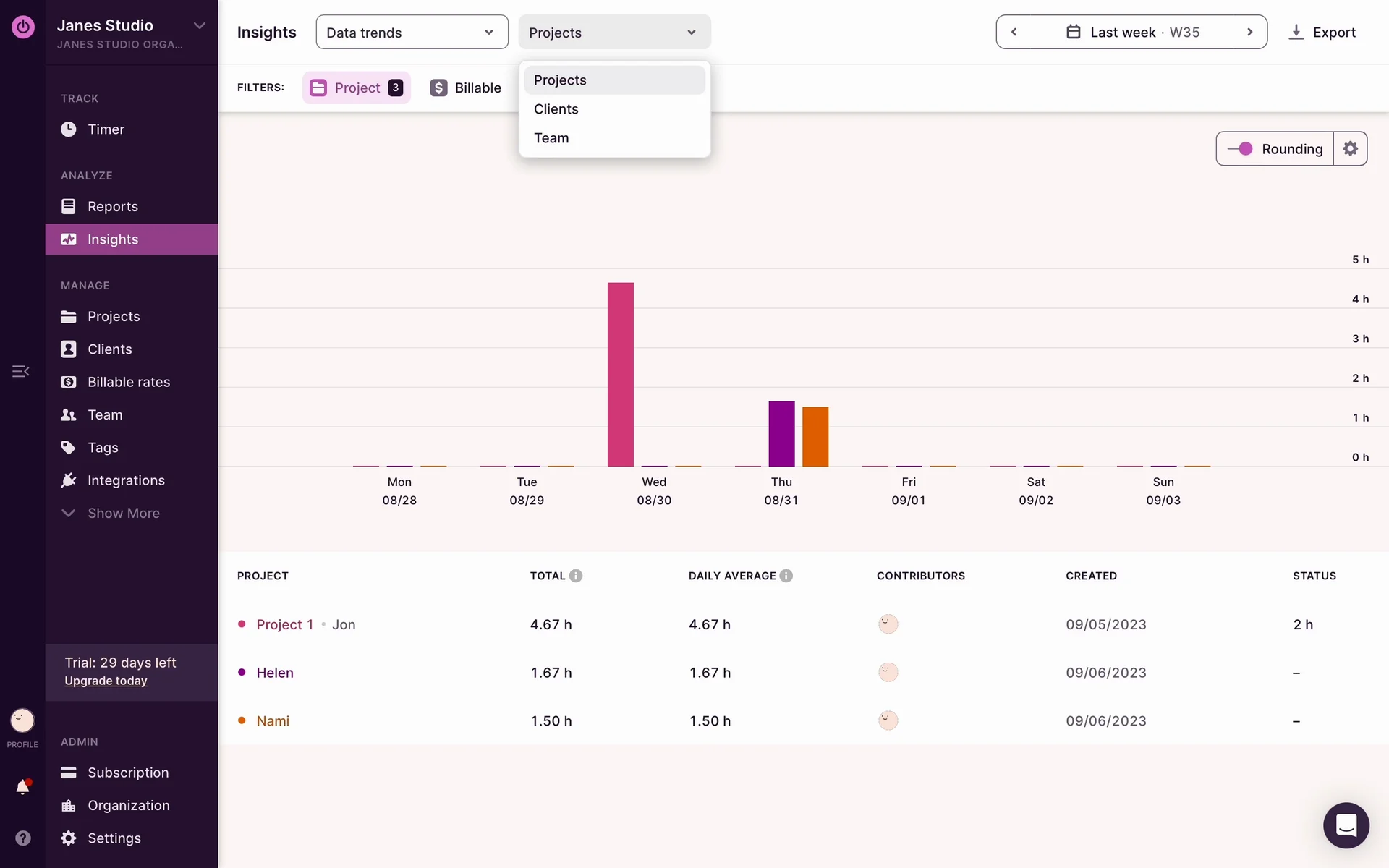1389x868 pixels.
Task: Open the Data trends dropdown
Action: tap(412, 33)
